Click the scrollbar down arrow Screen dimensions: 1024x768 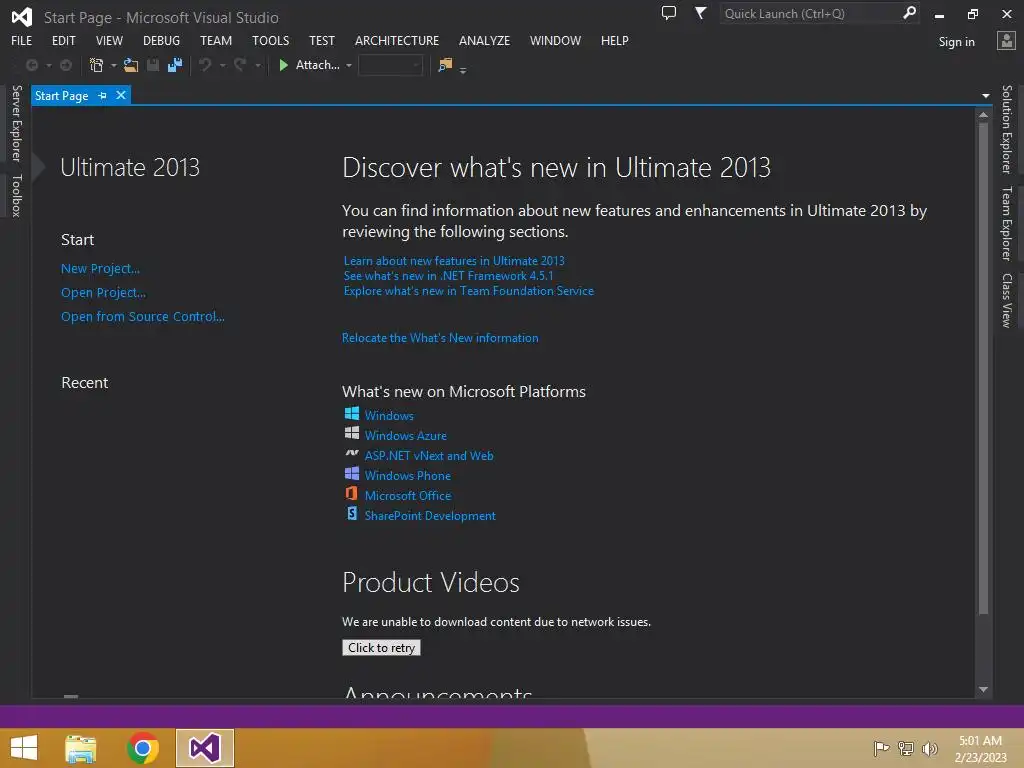coord(983,689)
